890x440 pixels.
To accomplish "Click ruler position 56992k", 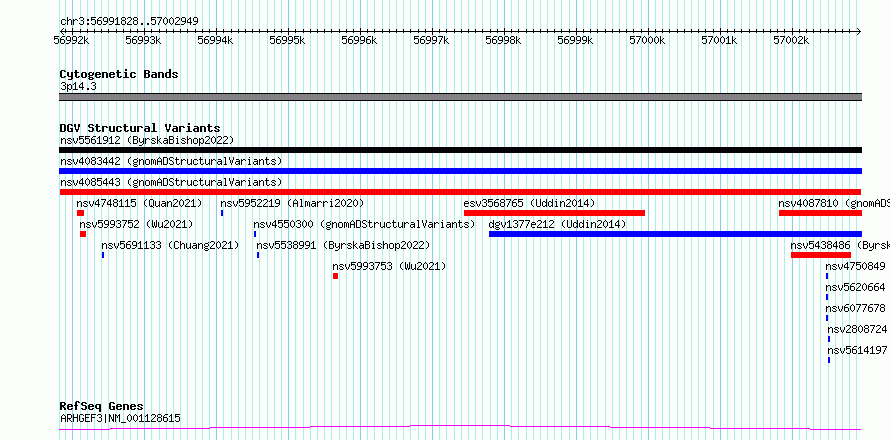I will (72, 40).
